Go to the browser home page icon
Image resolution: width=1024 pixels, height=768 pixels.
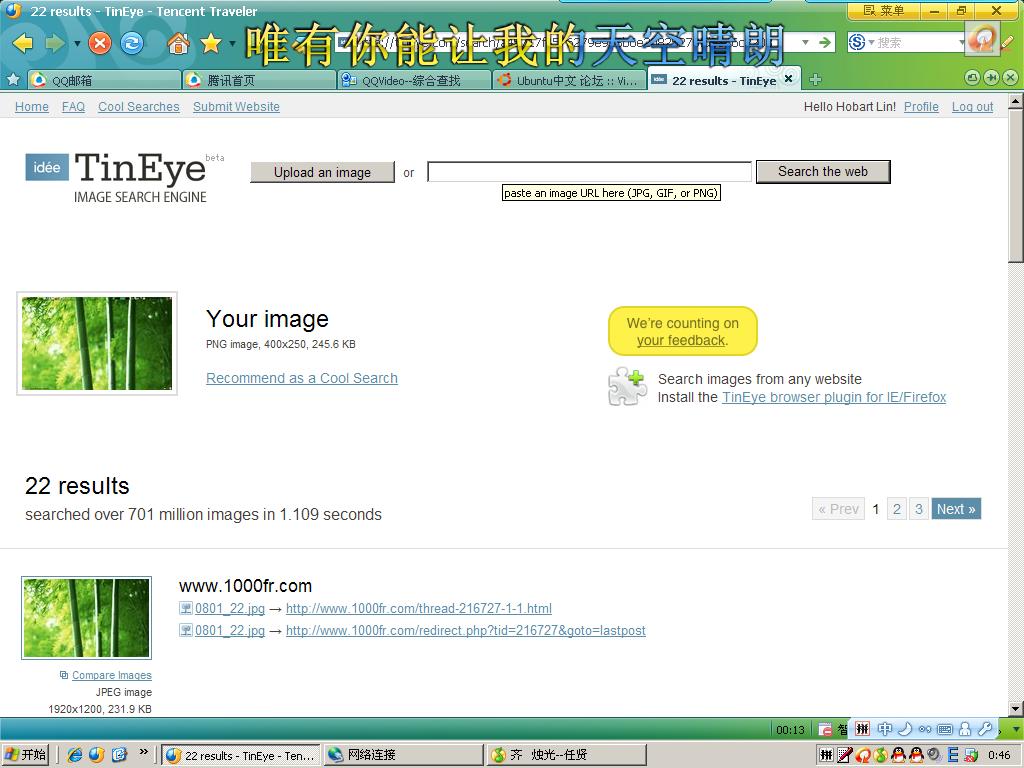[178, 43]
